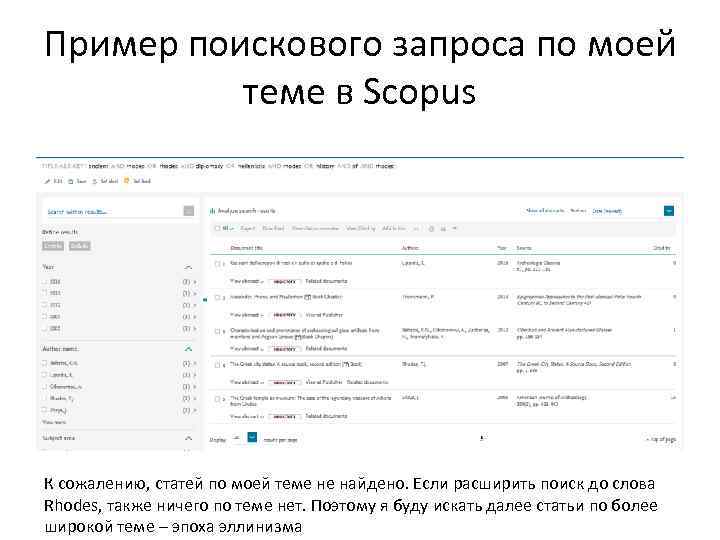Click the print icon in results toolbar
Image resolution: width=720 pixels, height=540 pixels.
pos(431,228)
